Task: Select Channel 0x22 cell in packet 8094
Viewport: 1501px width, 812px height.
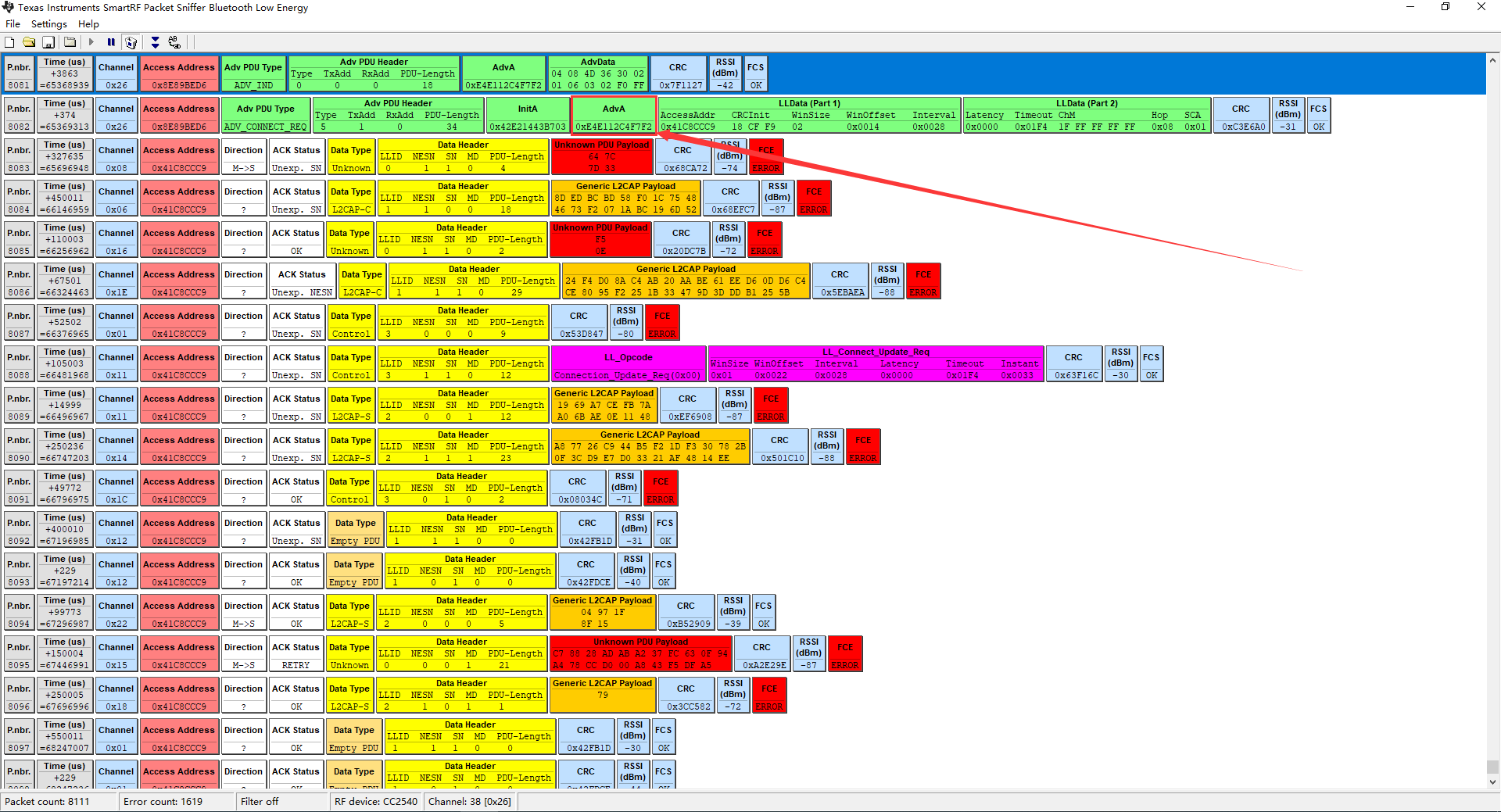Action: click(x=116, y=613)
